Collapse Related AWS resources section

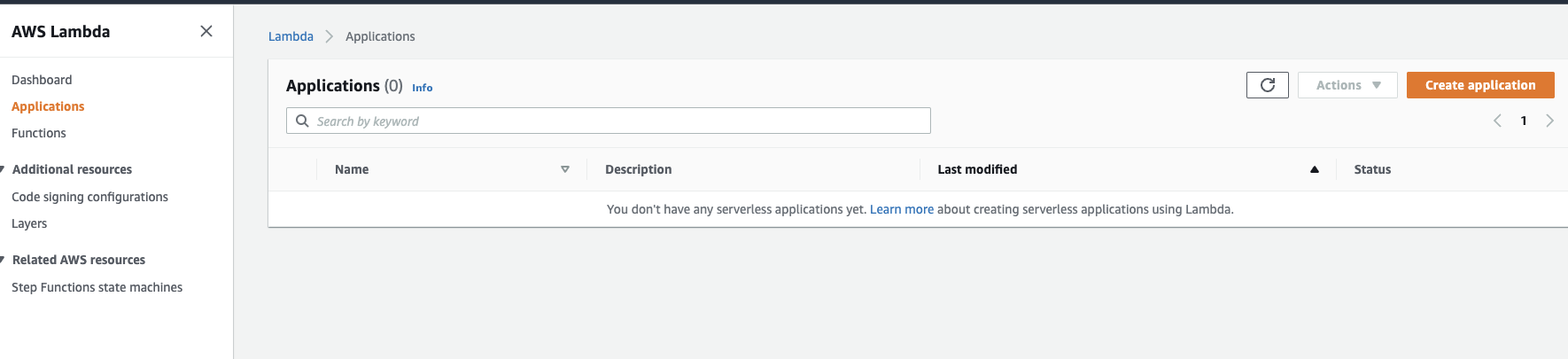pyautogui.click(x=4, y=260)
